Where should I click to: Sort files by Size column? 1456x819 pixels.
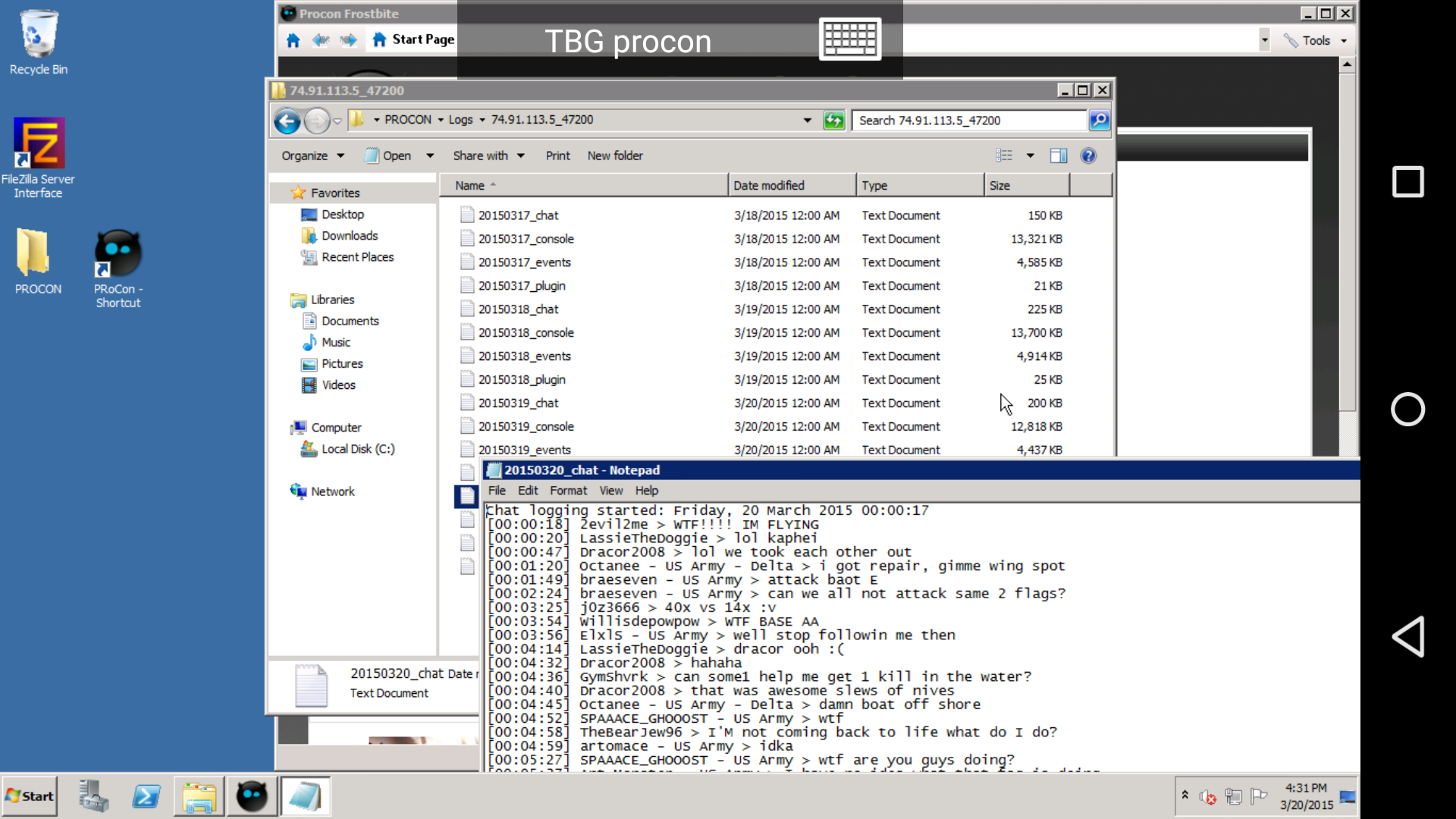[x=1027, y=185]
